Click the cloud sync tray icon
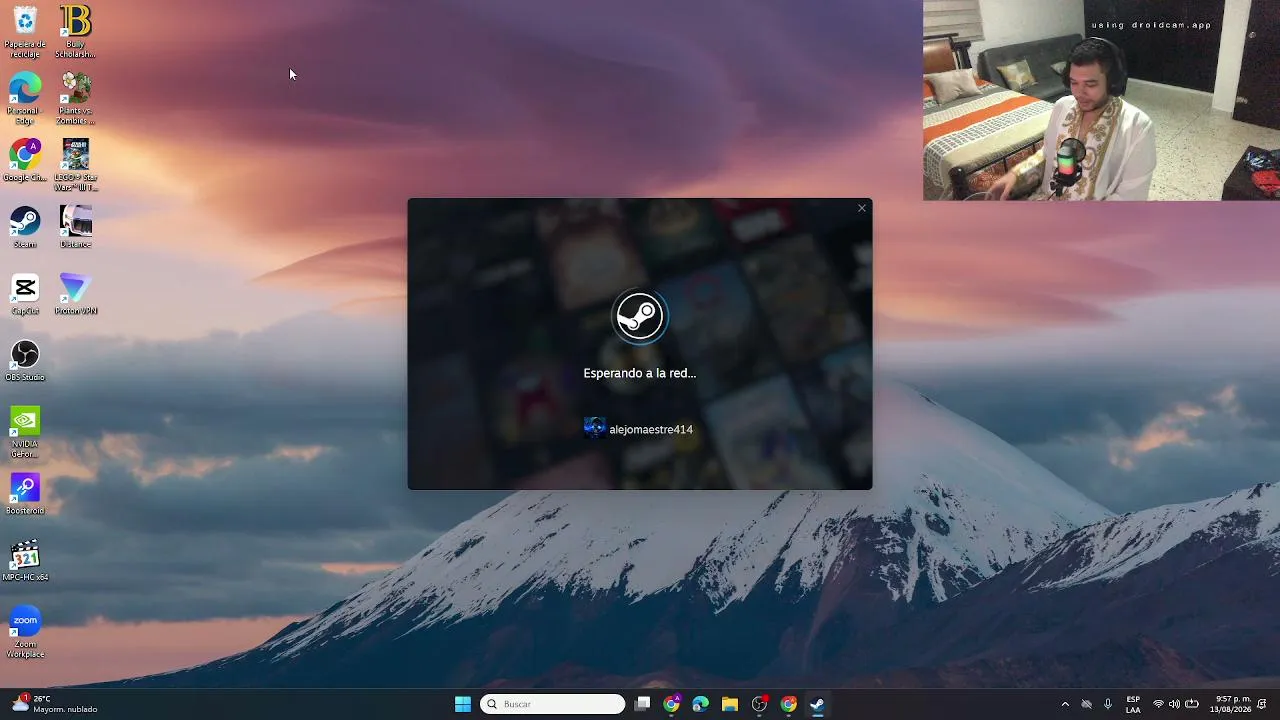 [1087, 704]
